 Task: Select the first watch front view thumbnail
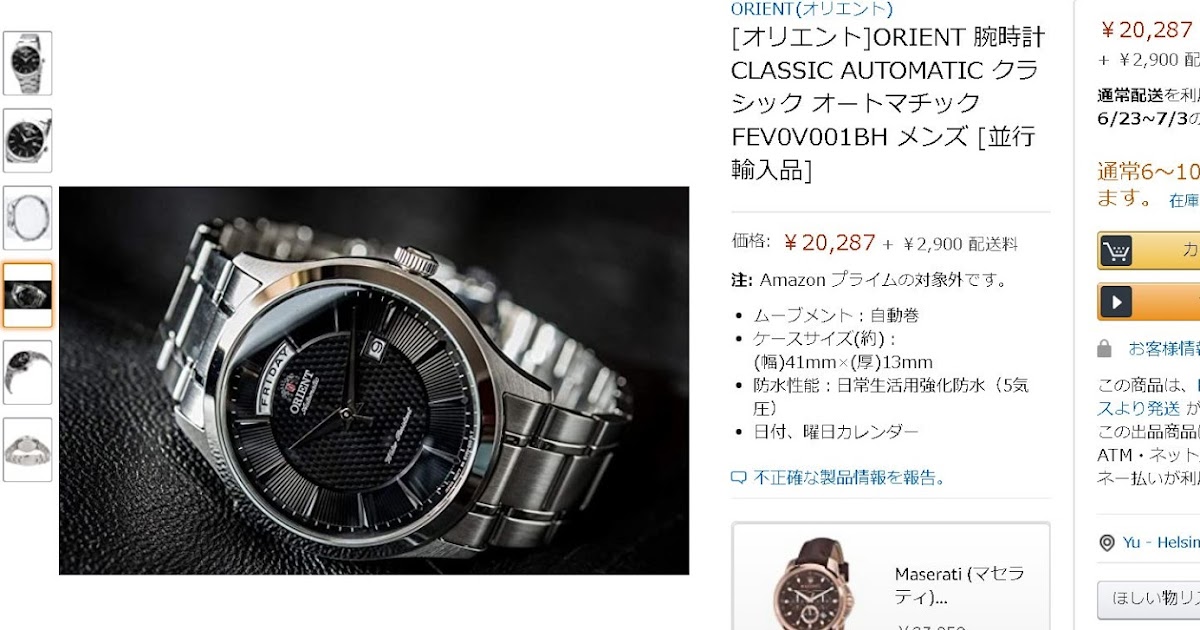(27, 63)
